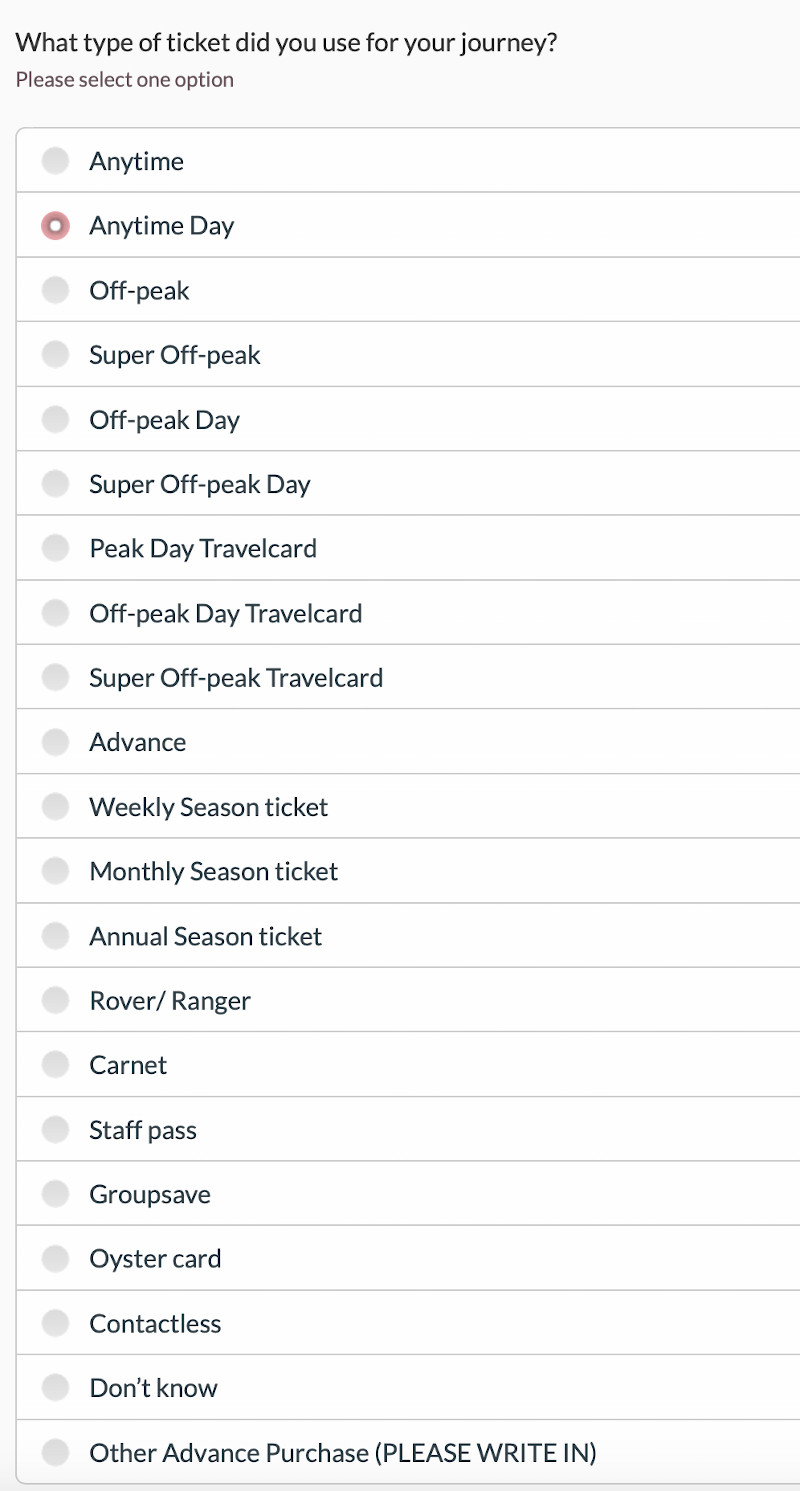Pick the Peak Day Travelcard option
The width and height of the screenshot is (800, 1491).
pos(56,549)
